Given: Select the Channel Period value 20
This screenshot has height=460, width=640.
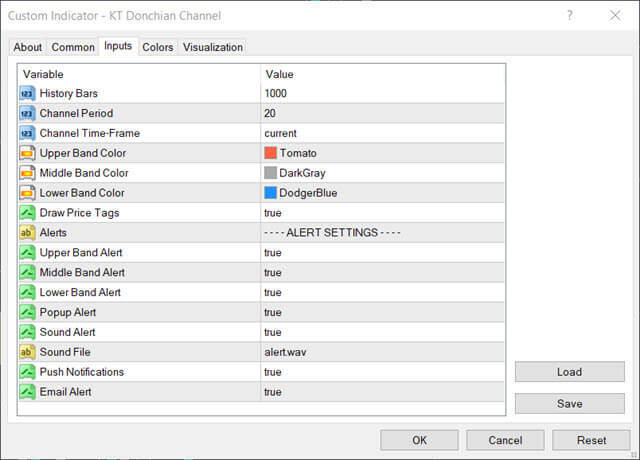Looking at the screenshot, I should click(x=270, y=113).
